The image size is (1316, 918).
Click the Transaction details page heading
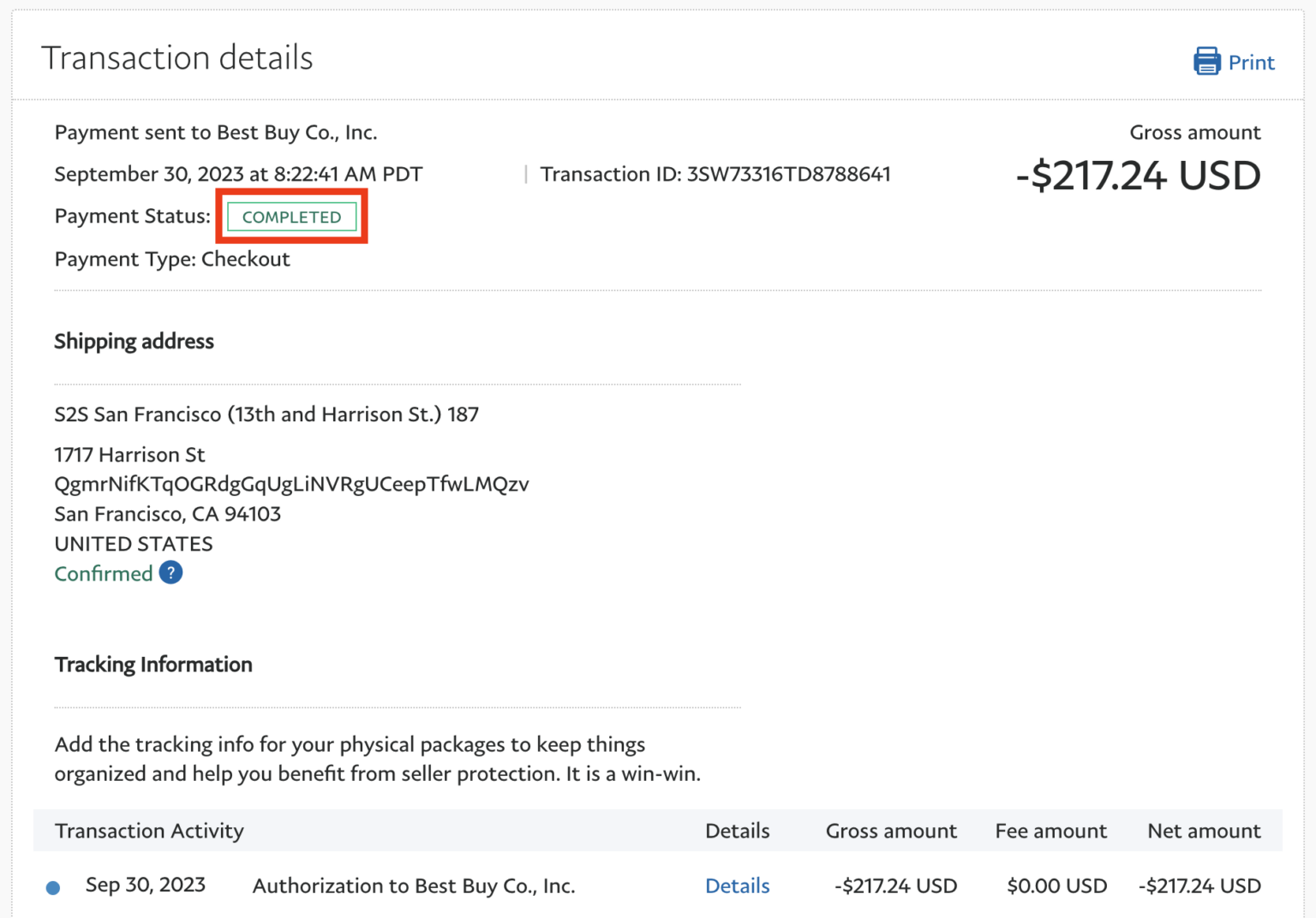coord(177,58)
